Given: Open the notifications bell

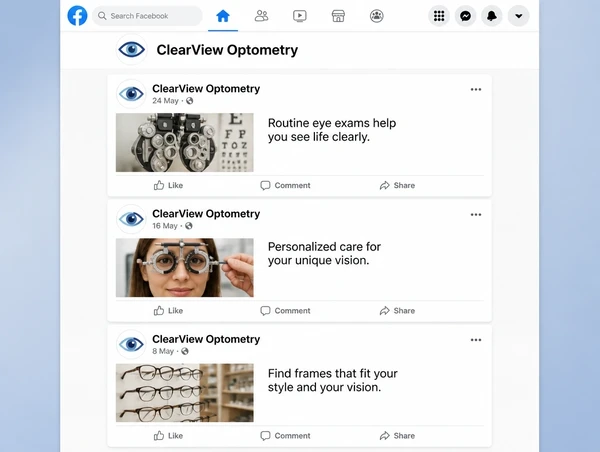Looking at the screenshot, I should click(x=492, y=16).
